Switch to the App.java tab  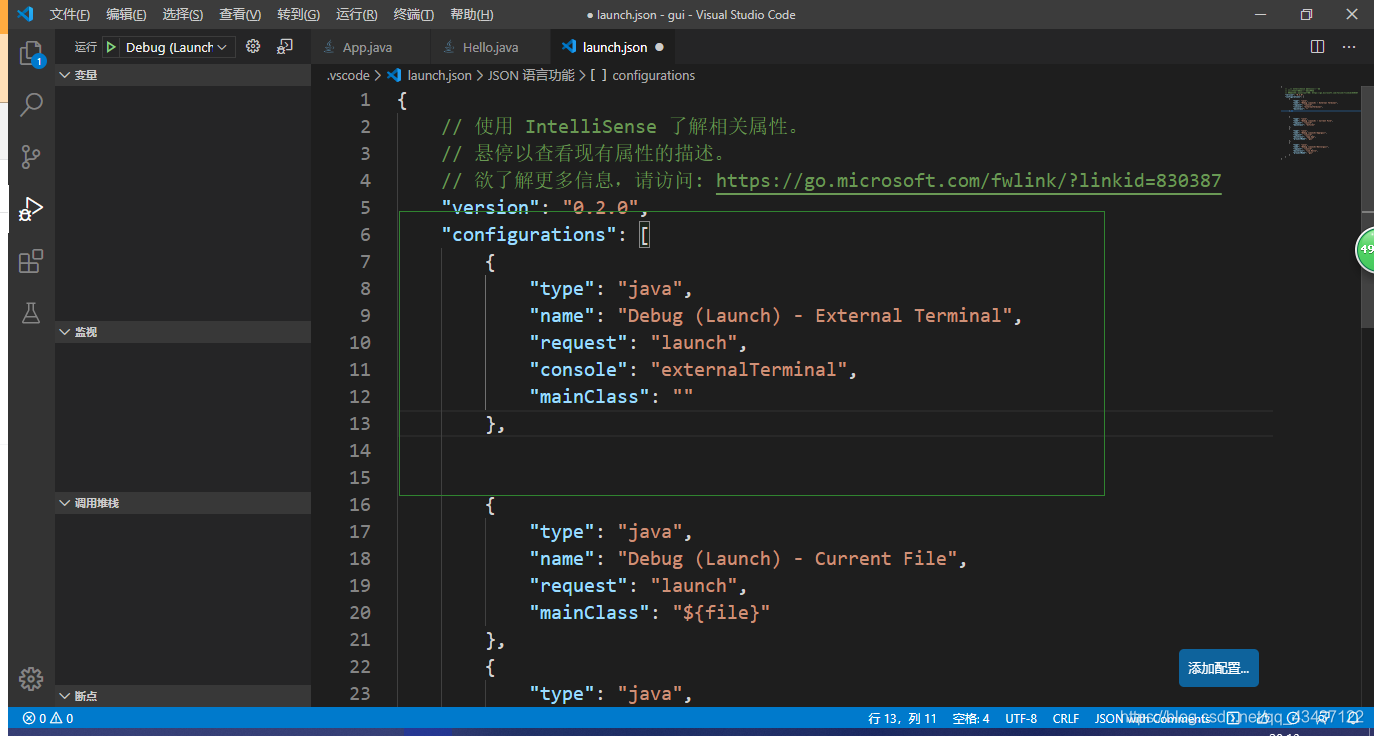point(368,47)
